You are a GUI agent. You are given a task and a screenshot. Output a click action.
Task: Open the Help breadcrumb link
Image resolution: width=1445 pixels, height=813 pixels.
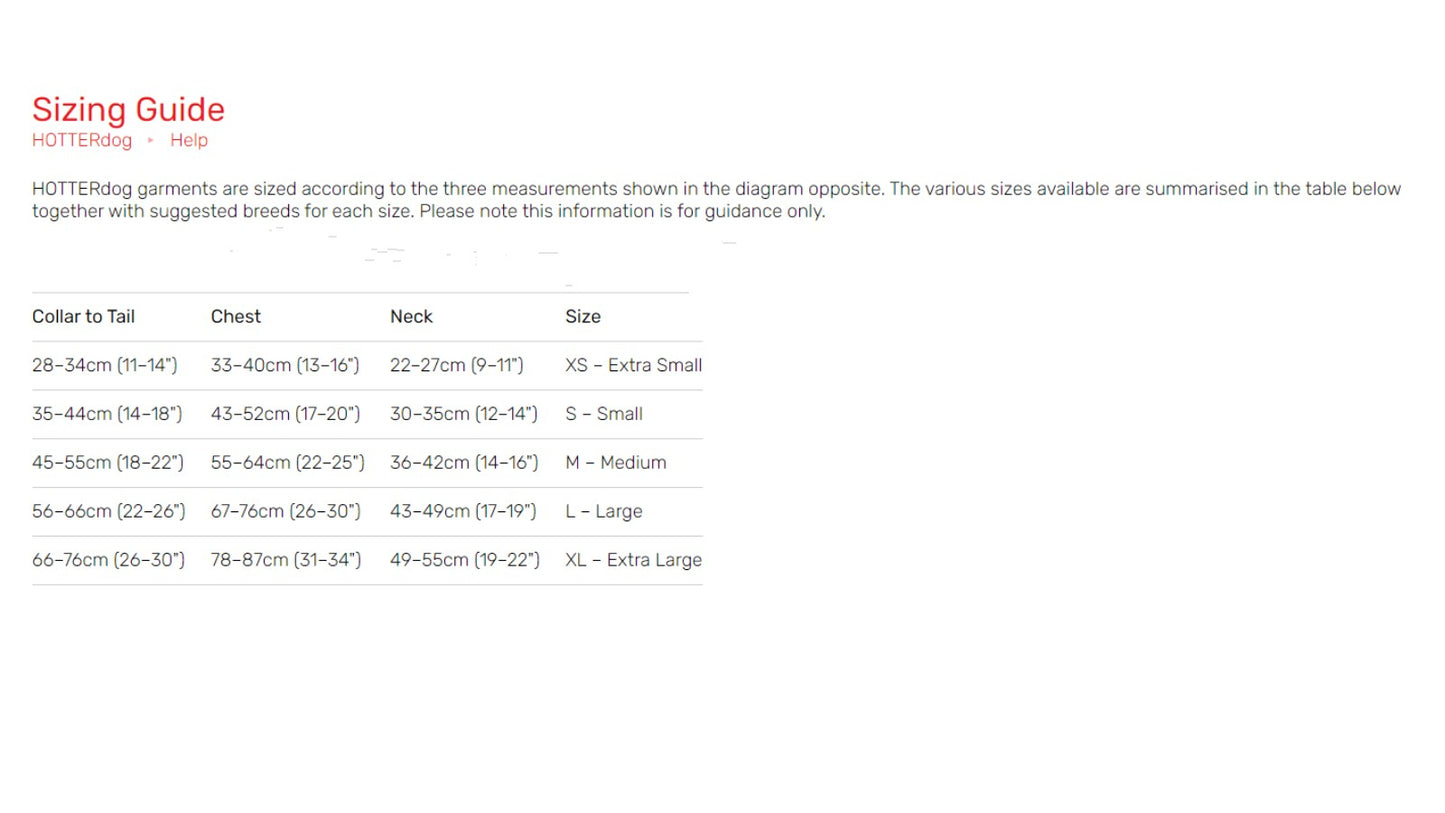(189, 140)
